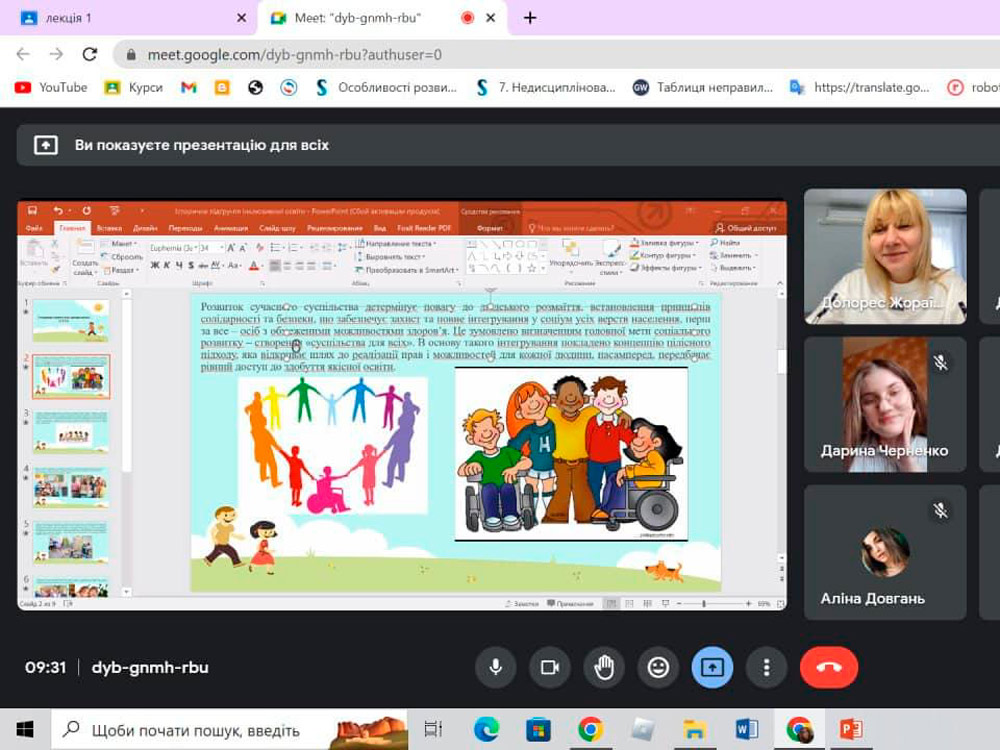1000x750 pixels.
Task: Select Дарина Черненко video tile
Action: 885,404
